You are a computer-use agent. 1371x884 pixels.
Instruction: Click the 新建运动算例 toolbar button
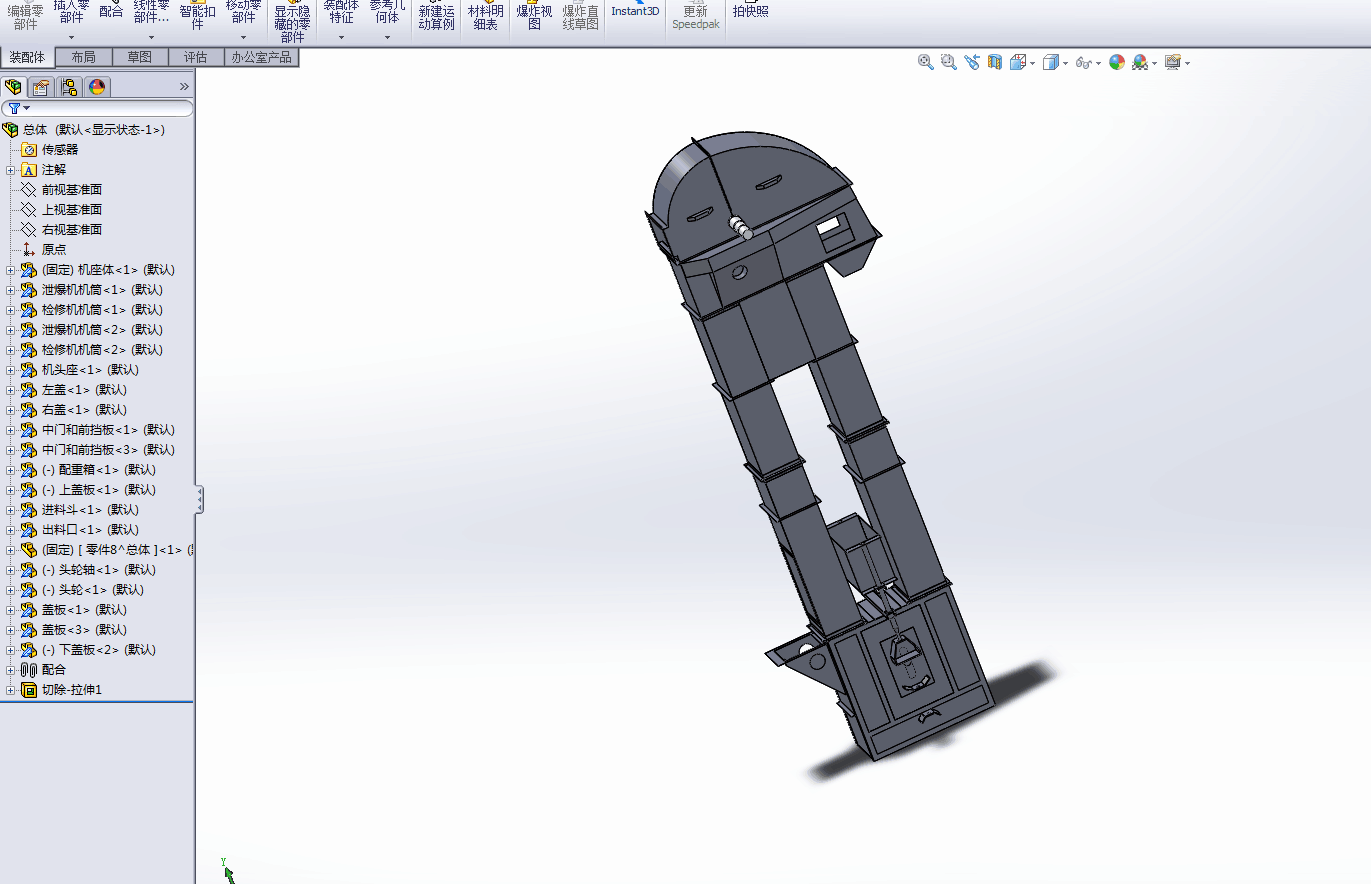click(437, 17)
